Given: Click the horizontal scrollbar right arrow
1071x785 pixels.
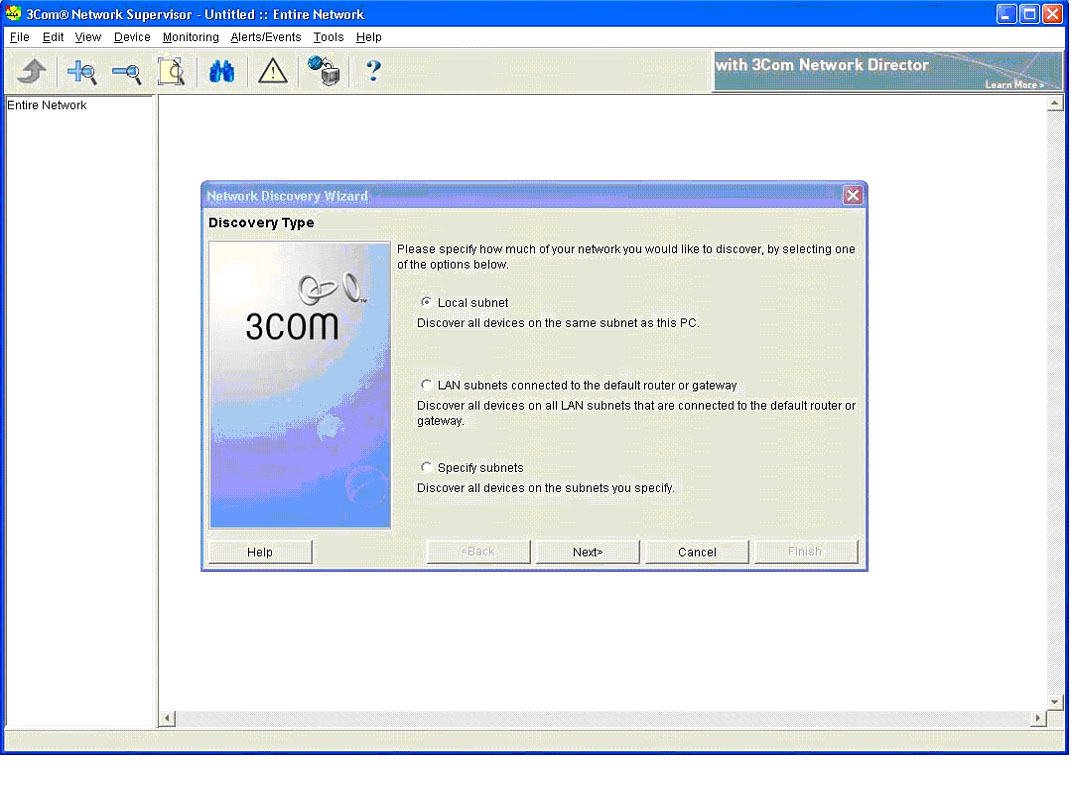Looking at the screenshot, I should (x=1038, y=719).
